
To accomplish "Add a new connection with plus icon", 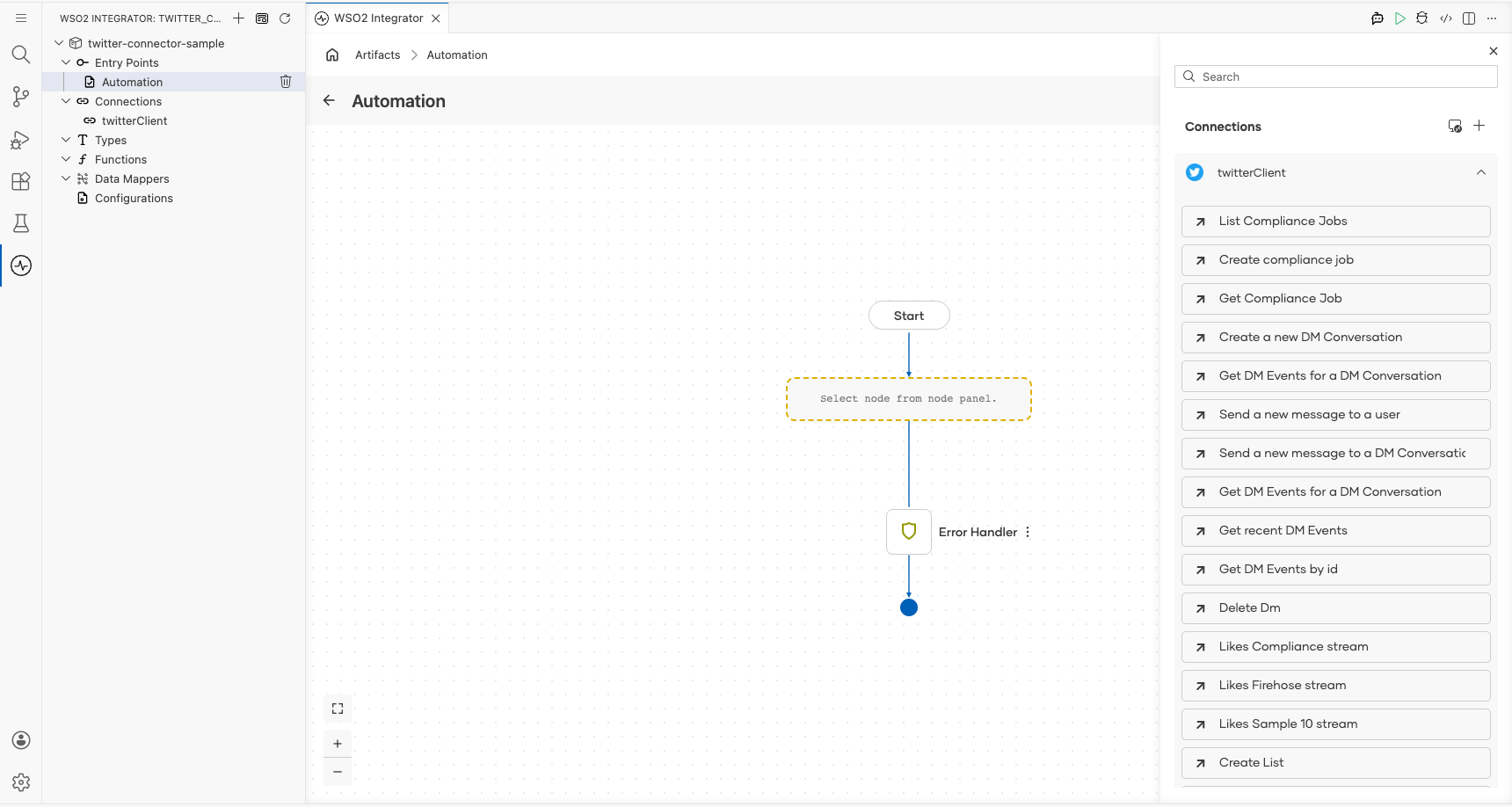I will click(1479, 126).
